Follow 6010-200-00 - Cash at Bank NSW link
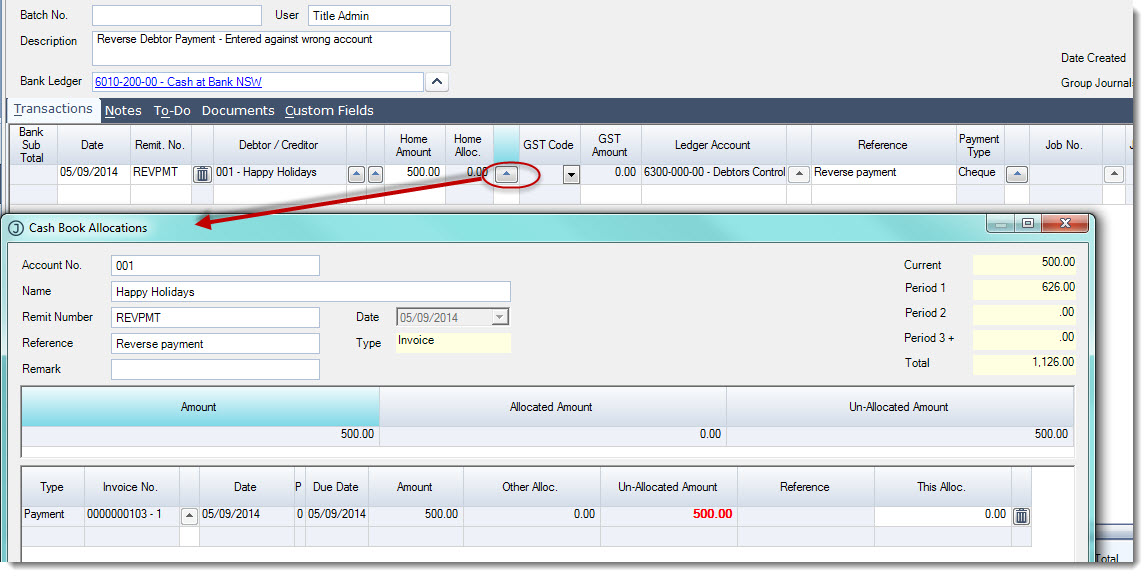1148x577 pixels. tap(178, 82)
